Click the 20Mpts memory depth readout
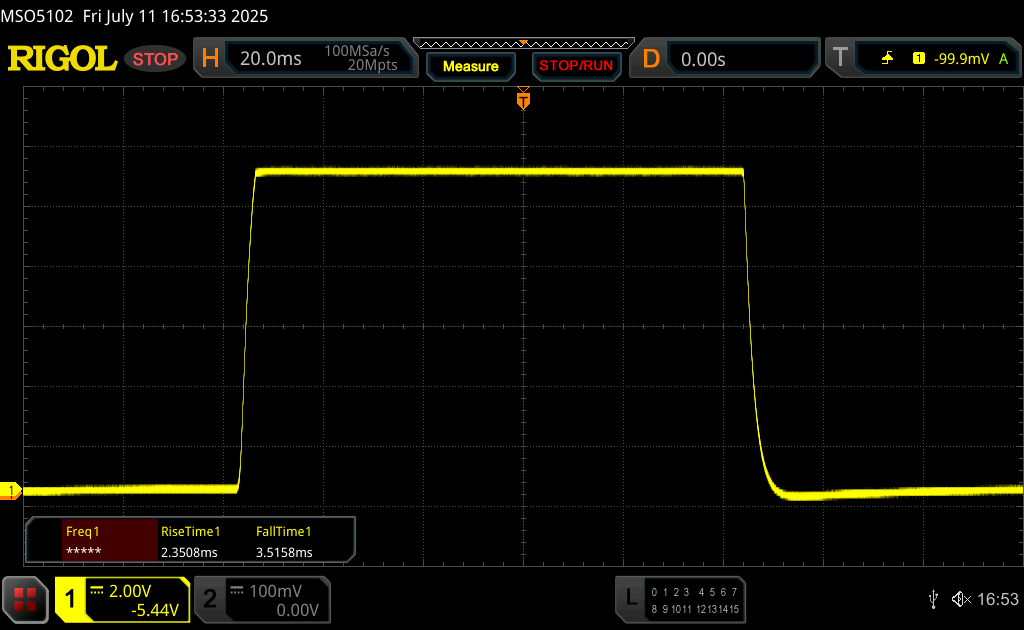The width and height of the screenshot is (1024, 630). coord(372,65)
